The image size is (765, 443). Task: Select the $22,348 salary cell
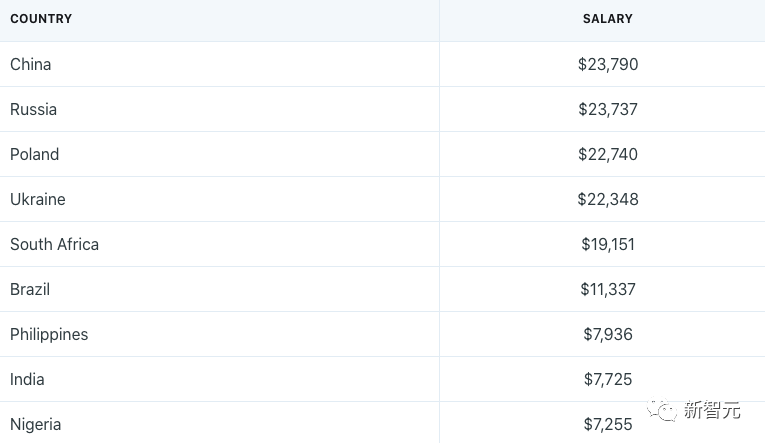pos(608,199)
